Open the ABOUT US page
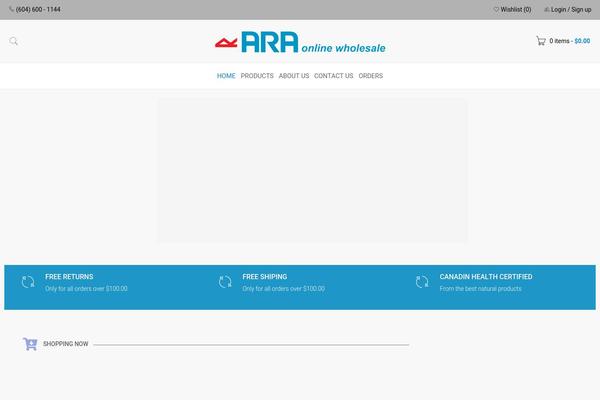Image resolution: width=600 pixels, height=400 pixels. click(x=293, y=76)
